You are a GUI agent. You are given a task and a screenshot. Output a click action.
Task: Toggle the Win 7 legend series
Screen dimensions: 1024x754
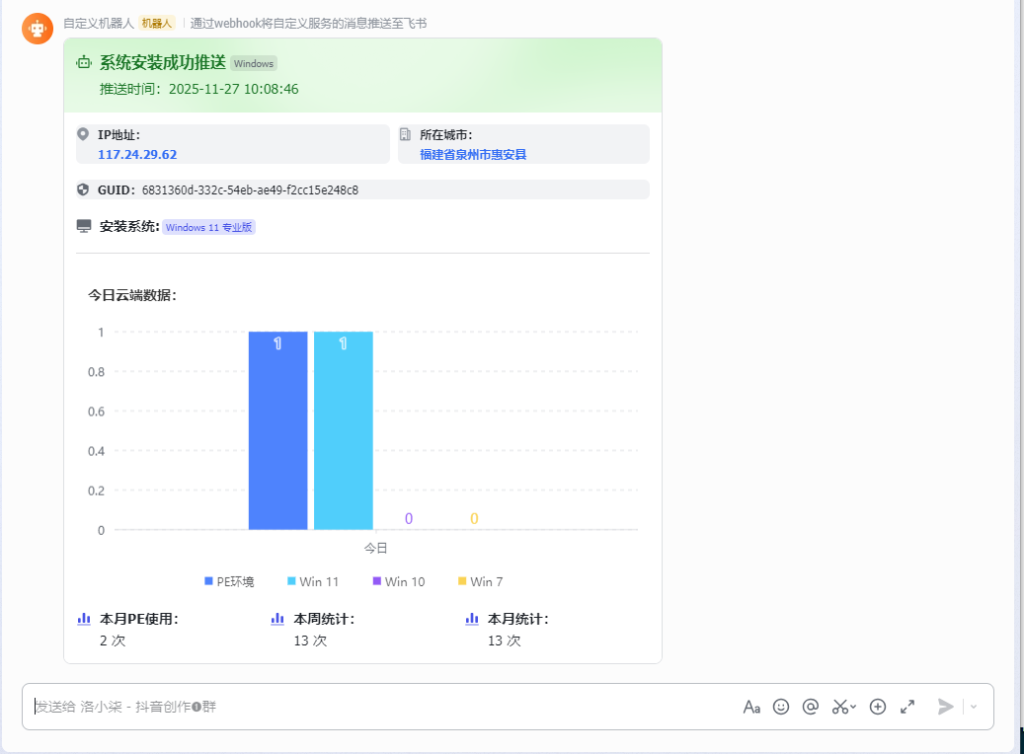(480, 582)
